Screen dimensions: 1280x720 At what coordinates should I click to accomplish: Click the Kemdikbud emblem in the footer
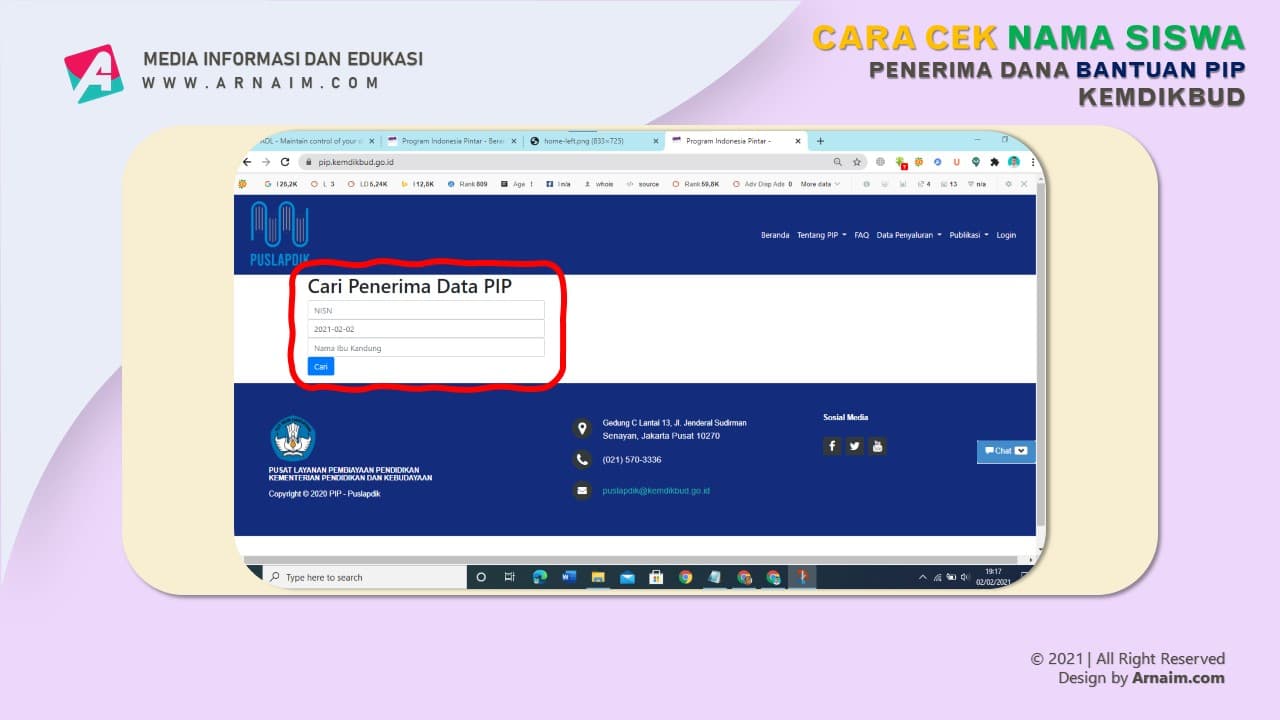tap(293, 438)
